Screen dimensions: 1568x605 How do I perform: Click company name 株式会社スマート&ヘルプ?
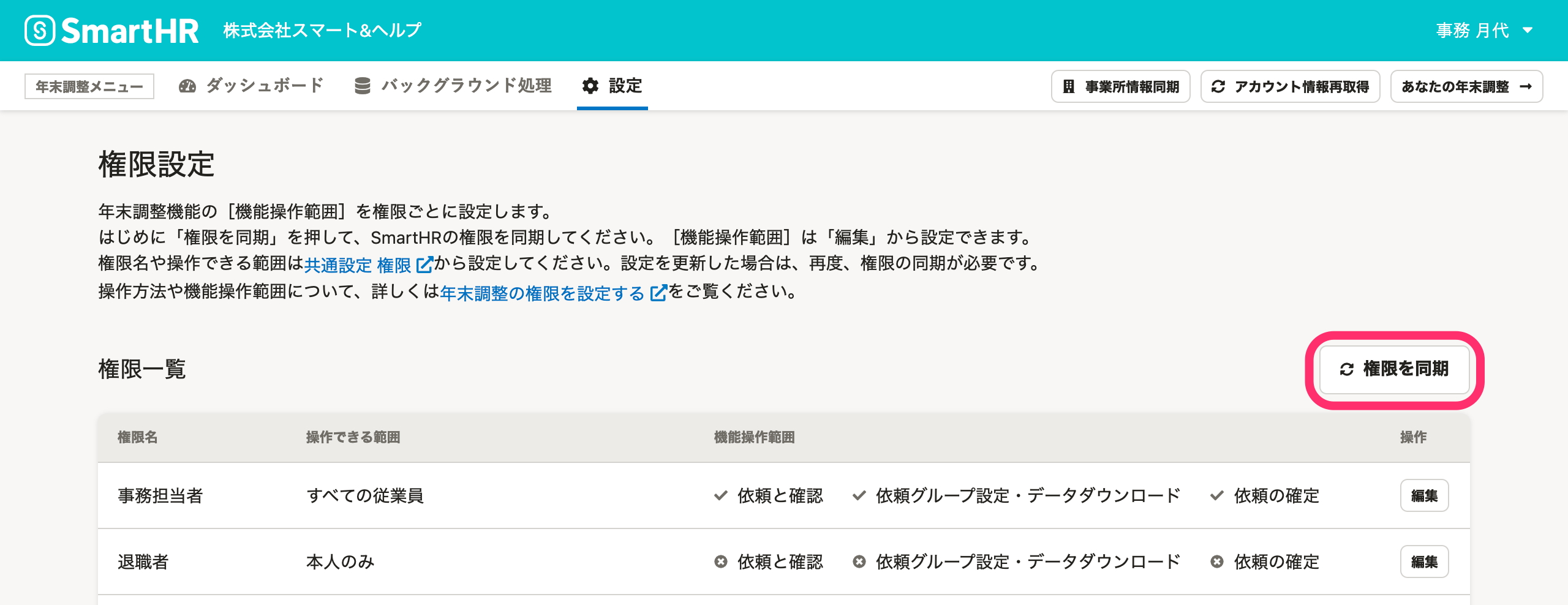323,31
